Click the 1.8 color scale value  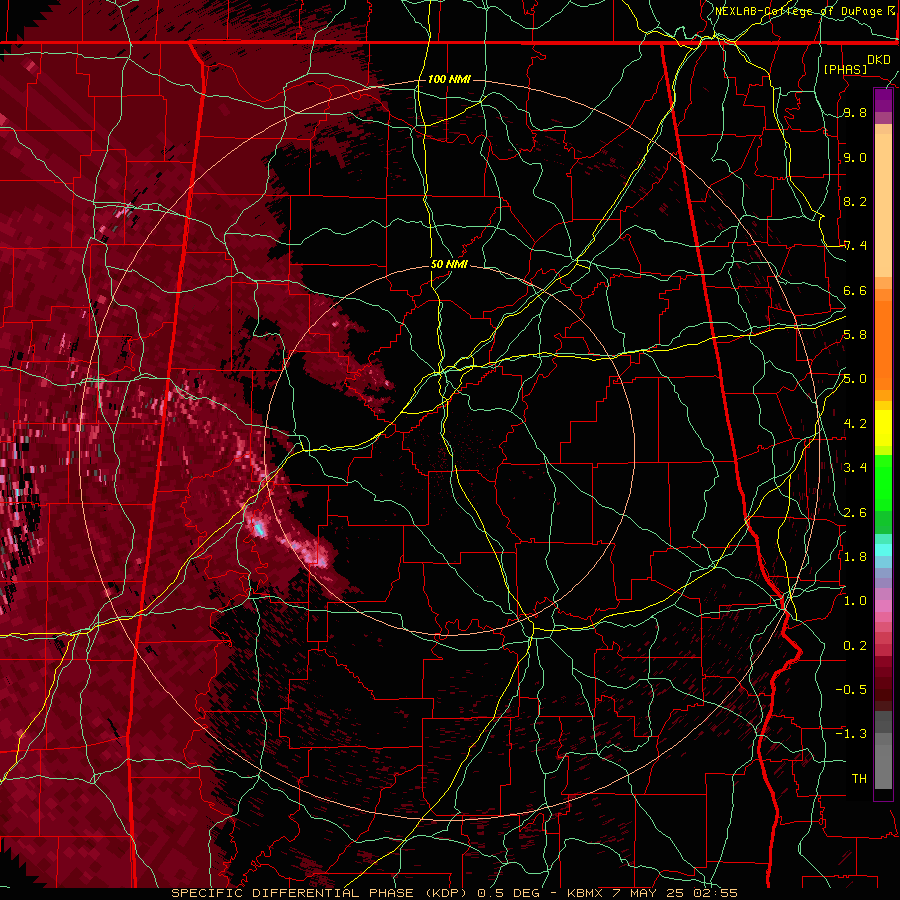tap(855, 556)
